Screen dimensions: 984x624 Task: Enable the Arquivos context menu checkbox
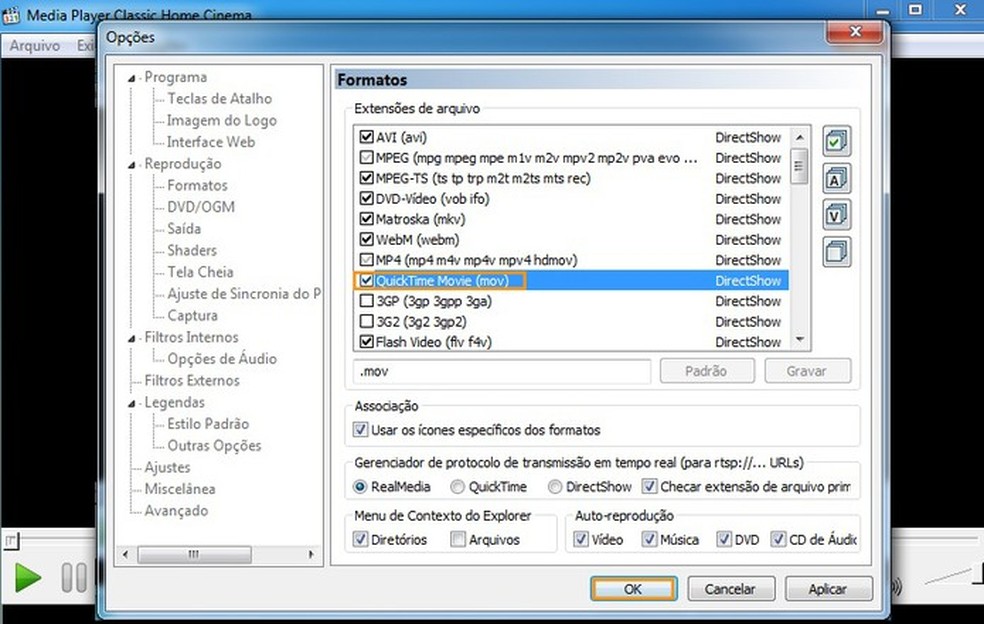[458, 539]
